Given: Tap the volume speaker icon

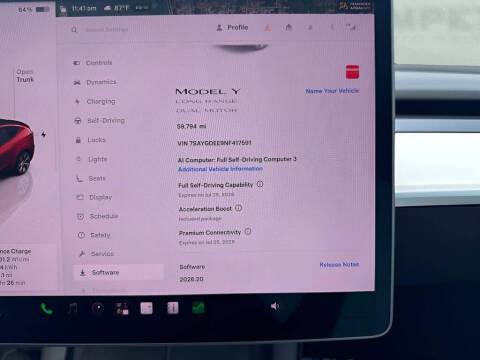Looking at the screenshot, I should tap(275, 306).
